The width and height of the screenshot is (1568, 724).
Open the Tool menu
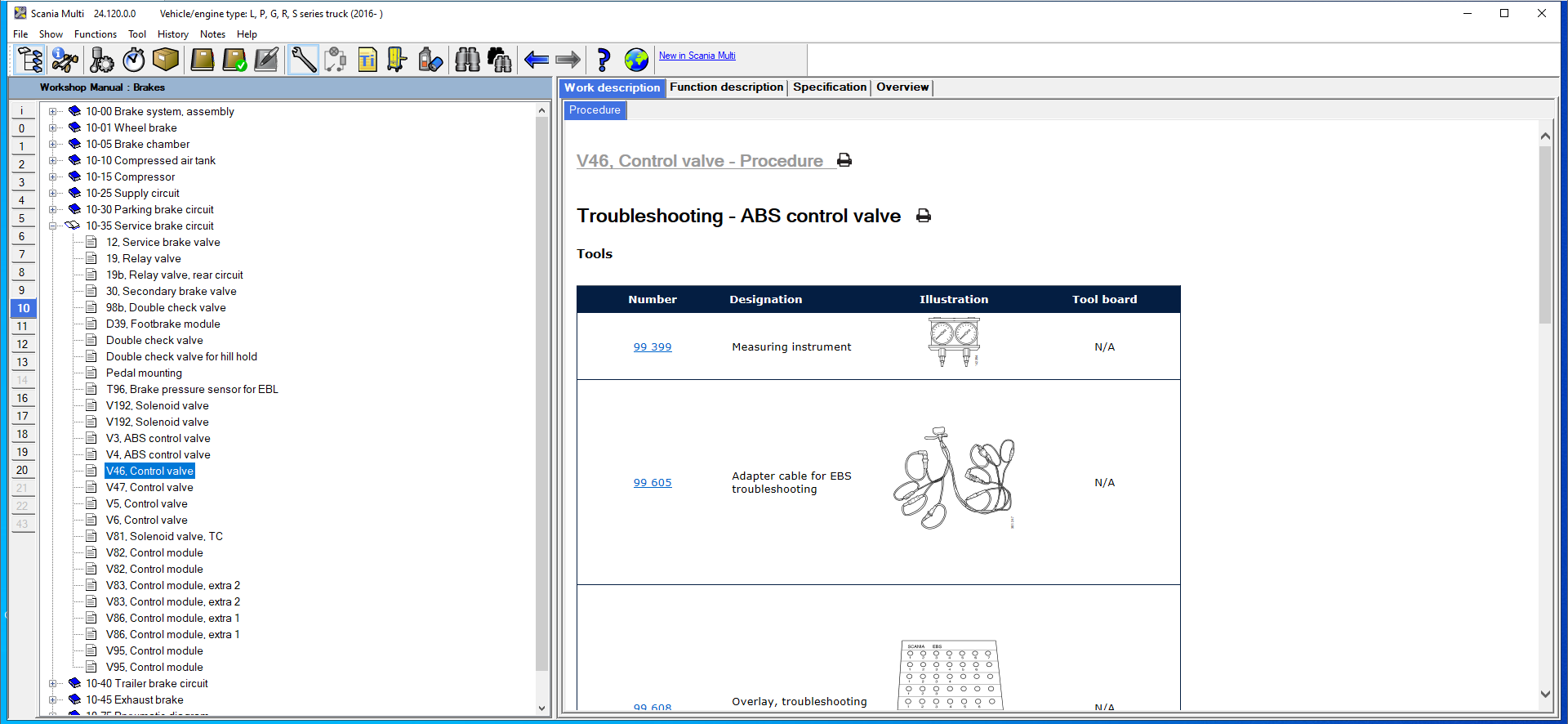coord(137,34)
